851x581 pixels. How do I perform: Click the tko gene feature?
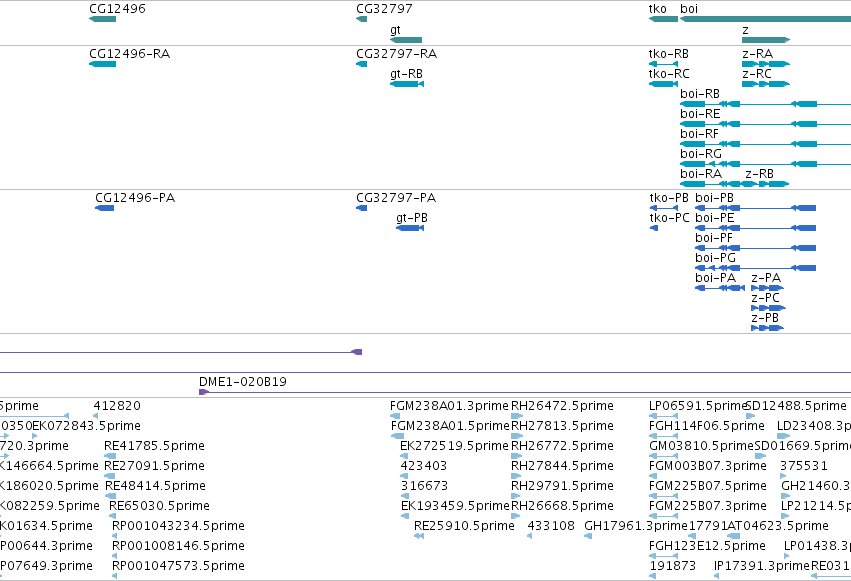(663, 19)
